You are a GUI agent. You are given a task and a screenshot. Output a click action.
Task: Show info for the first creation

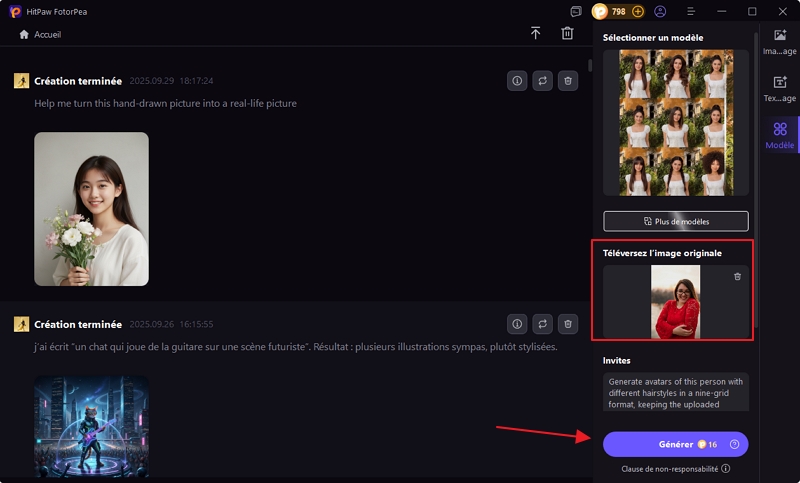click(517, 81)
